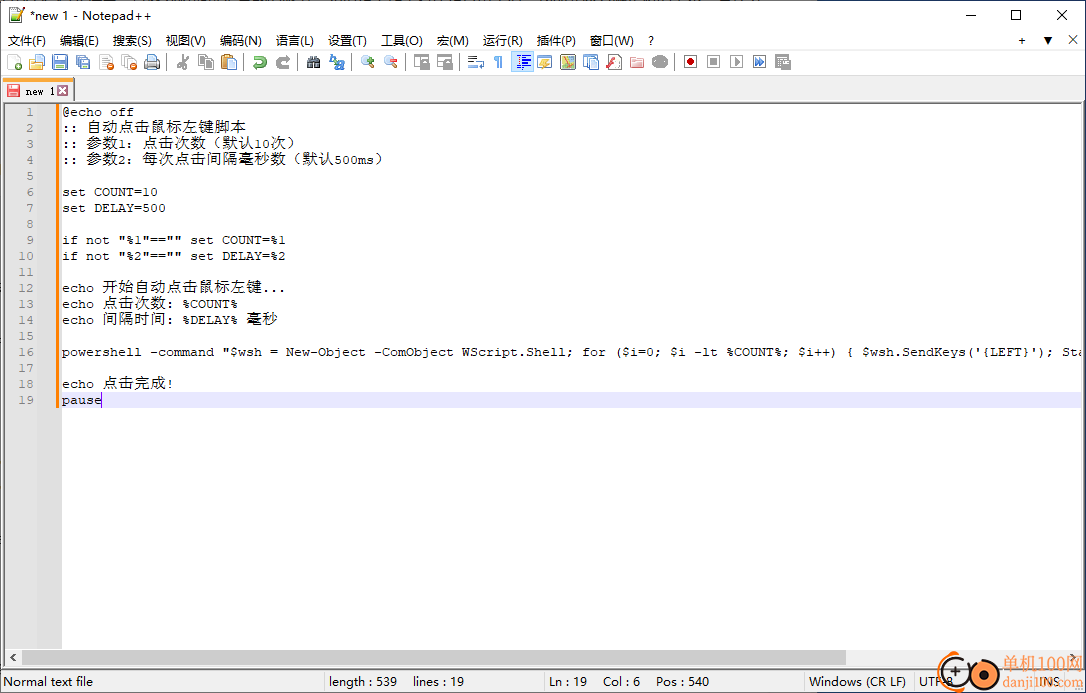Screen dimensions: 1086x693
Task: Toggle Show All Characters pilcrow icon
Action: coord(499,62)
